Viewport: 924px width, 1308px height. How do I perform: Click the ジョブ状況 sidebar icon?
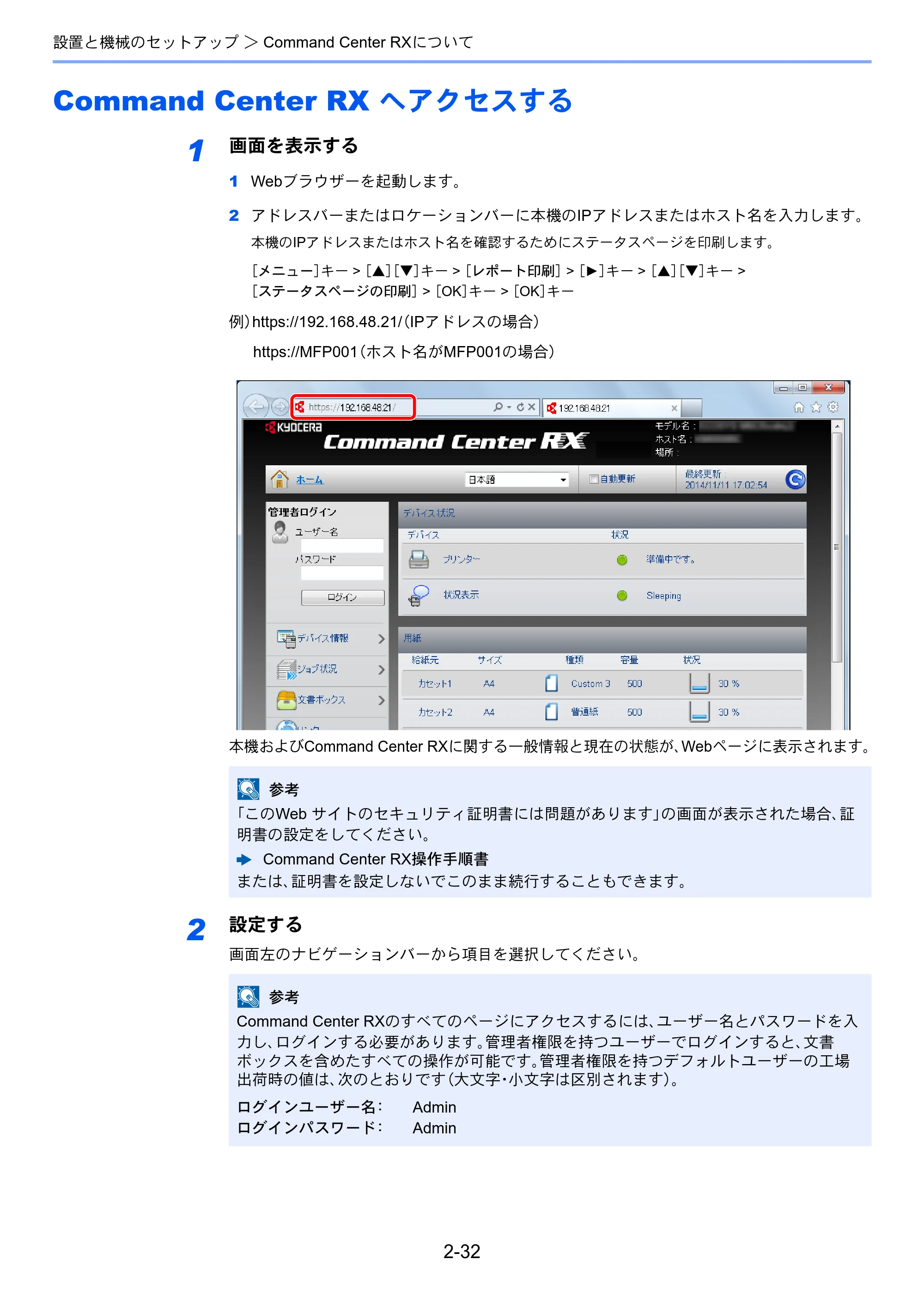point(286,669)
